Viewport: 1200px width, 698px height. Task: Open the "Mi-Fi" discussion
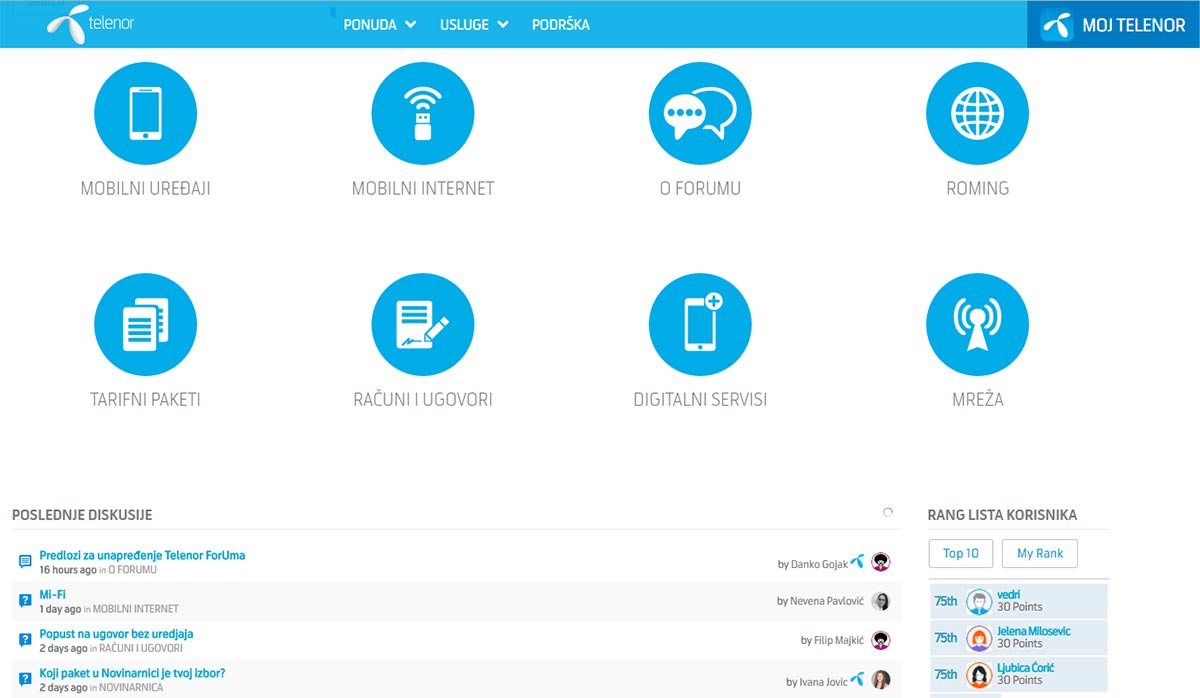pyautogui.click(x=52, y=594)
